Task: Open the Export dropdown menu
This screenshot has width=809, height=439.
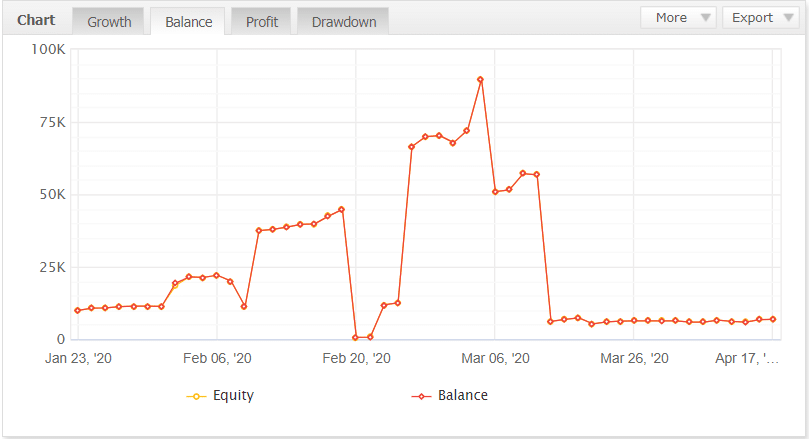Action: (x=760, y=17)
